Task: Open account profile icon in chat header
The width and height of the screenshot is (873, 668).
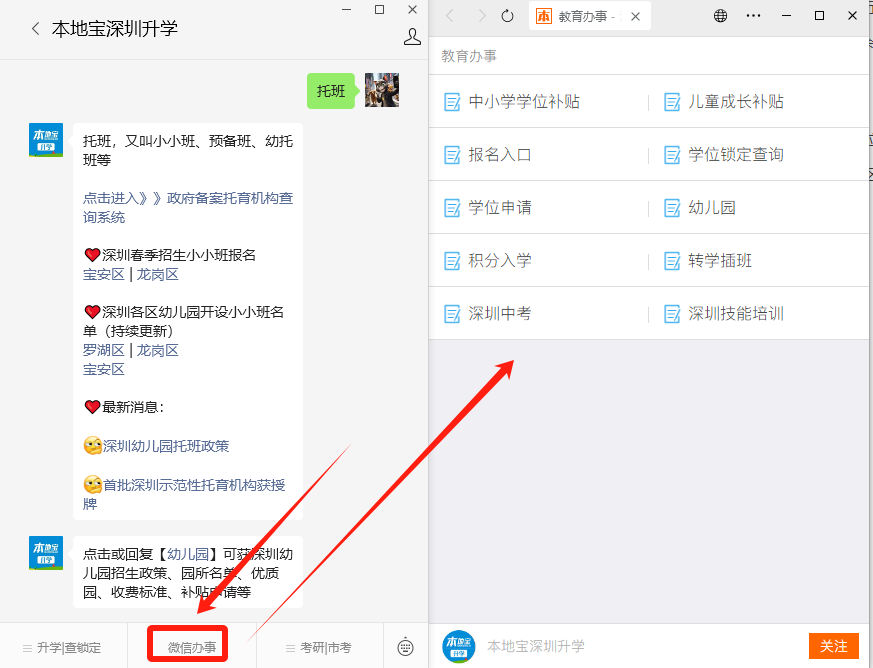Action: tap(412, 37)
